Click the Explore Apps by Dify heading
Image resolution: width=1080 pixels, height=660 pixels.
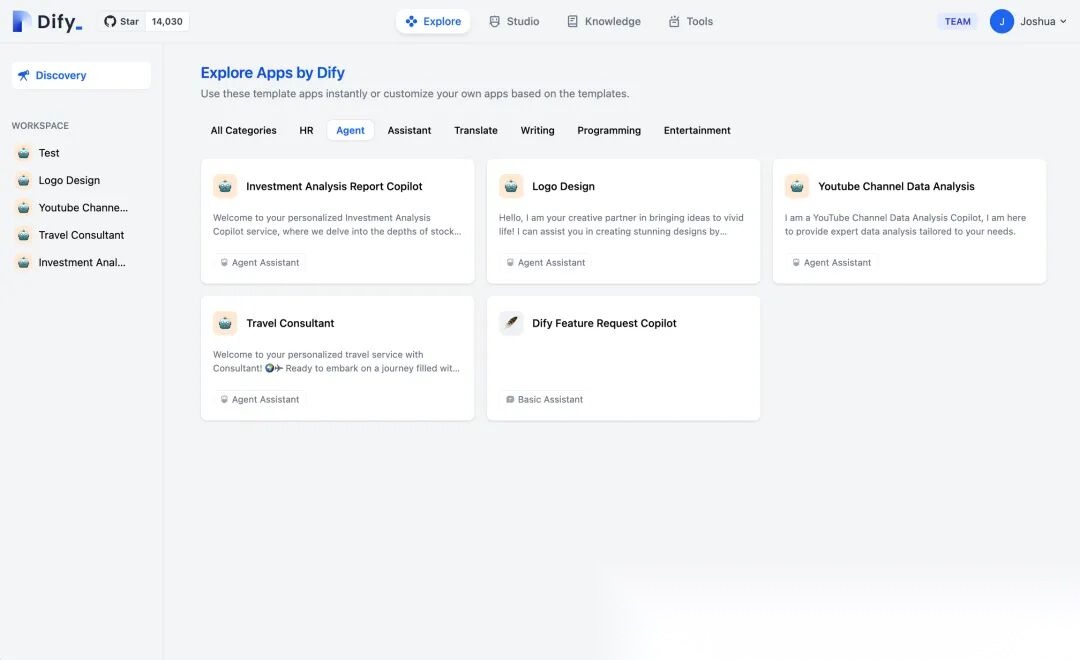(x=273, y=72)
